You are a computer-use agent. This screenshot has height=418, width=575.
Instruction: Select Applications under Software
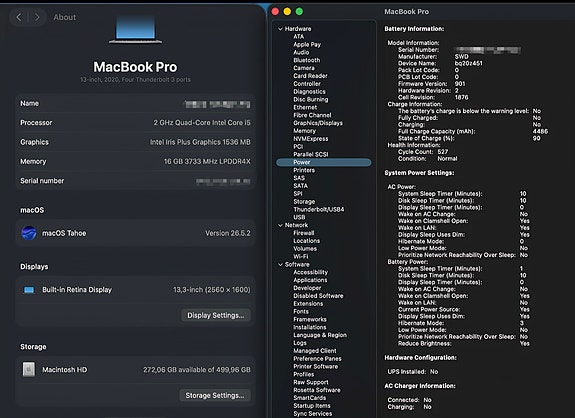(310, 280)
